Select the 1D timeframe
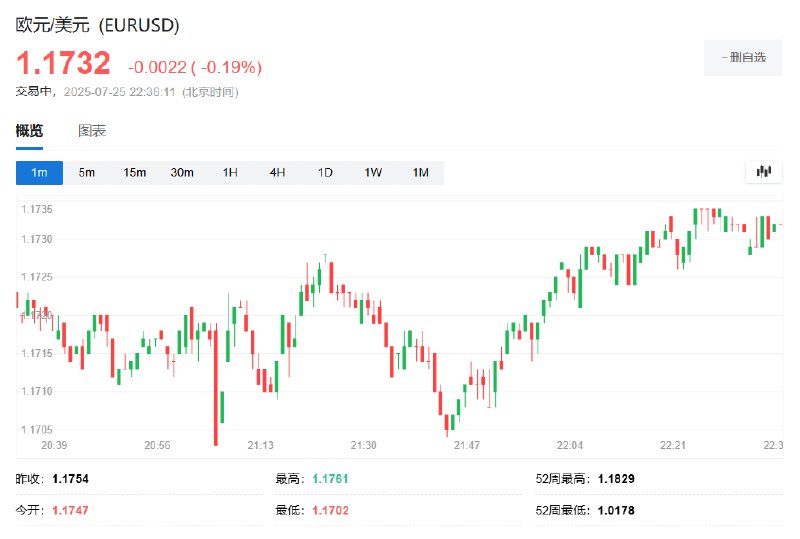Screen dimensions: 800x539 click(x=325, y=173)
